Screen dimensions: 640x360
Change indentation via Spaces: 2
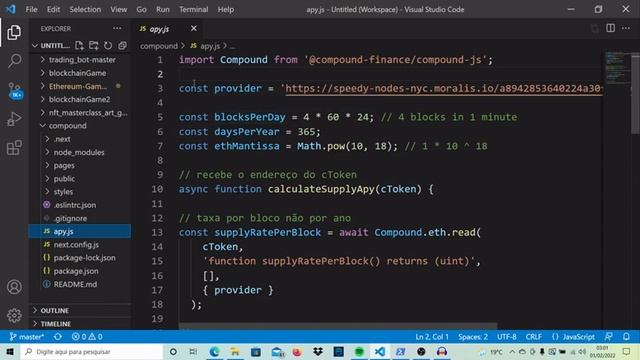click(x=473, y=337)
